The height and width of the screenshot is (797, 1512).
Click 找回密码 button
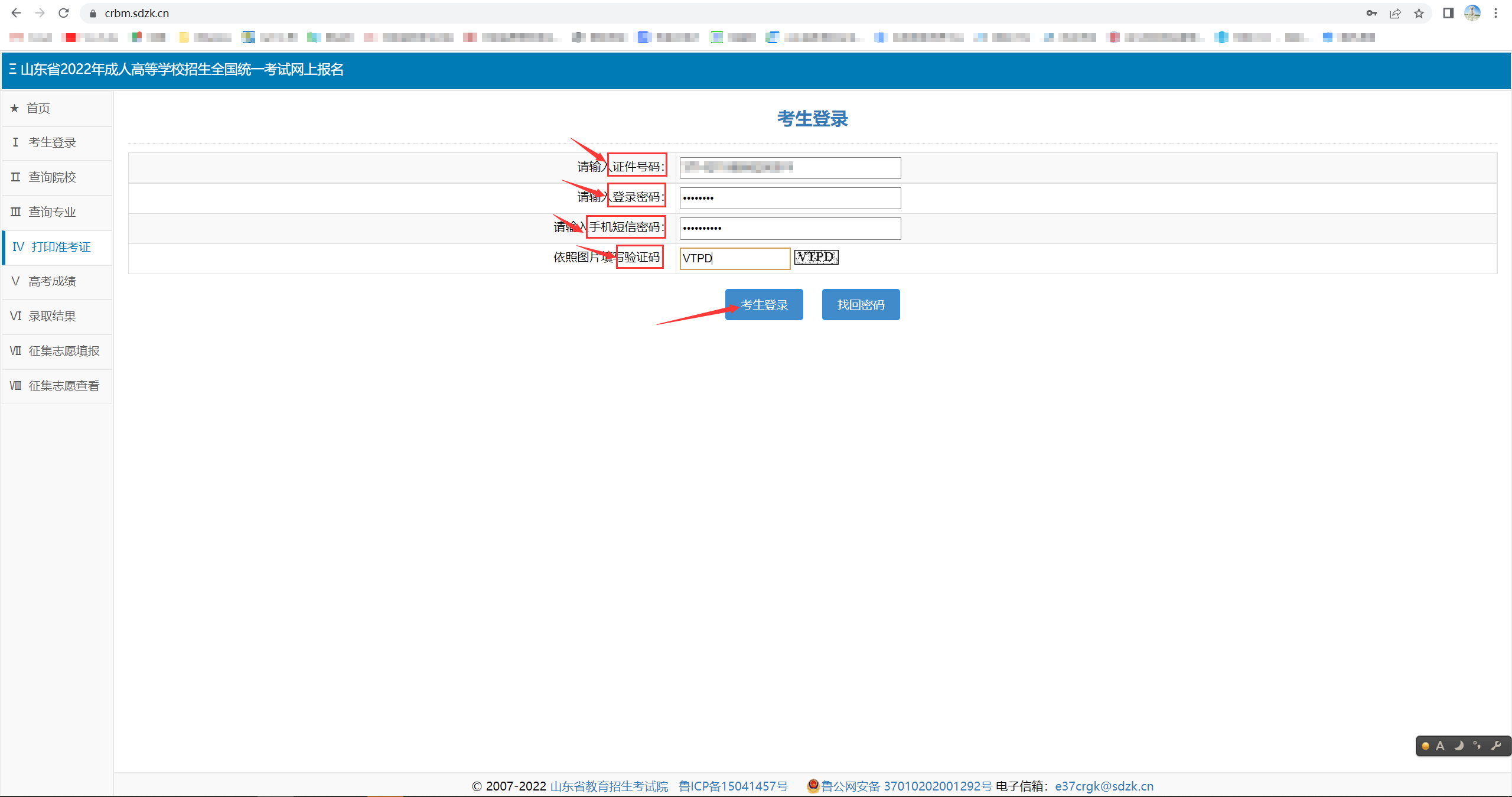(x=861, y=305)
